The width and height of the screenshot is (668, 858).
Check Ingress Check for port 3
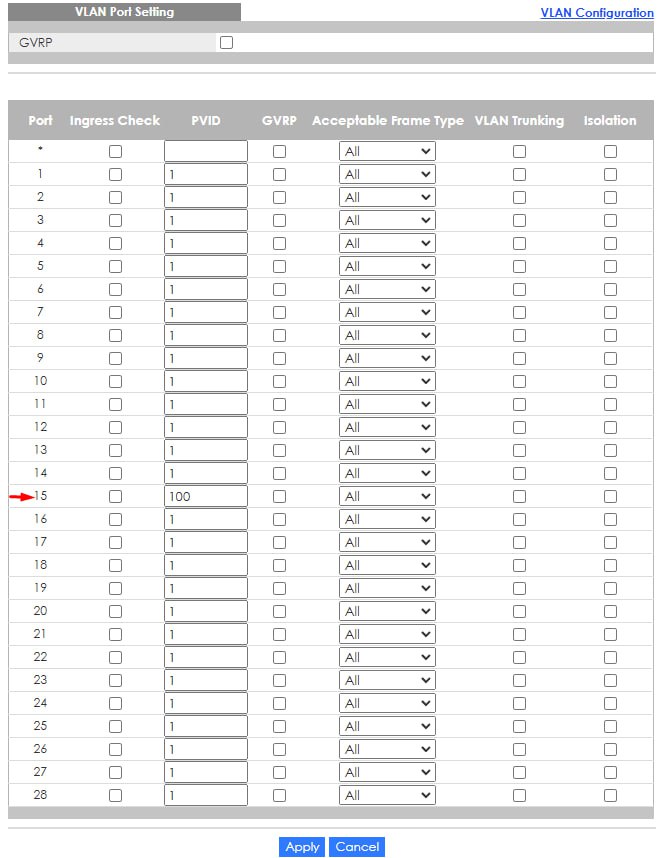pyautogui.click(x=115, y=221)
